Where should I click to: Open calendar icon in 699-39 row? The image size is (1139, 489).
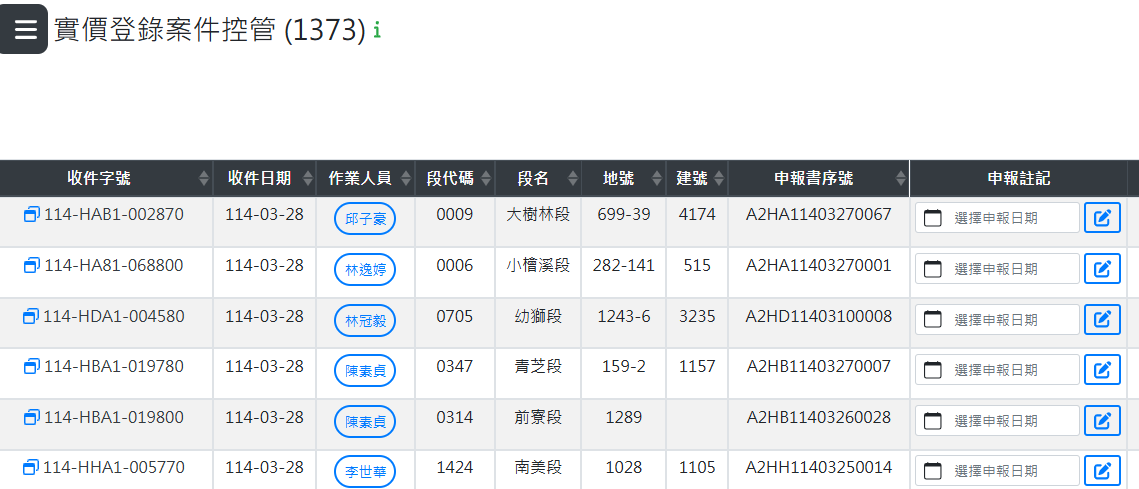tap(933, 218)
